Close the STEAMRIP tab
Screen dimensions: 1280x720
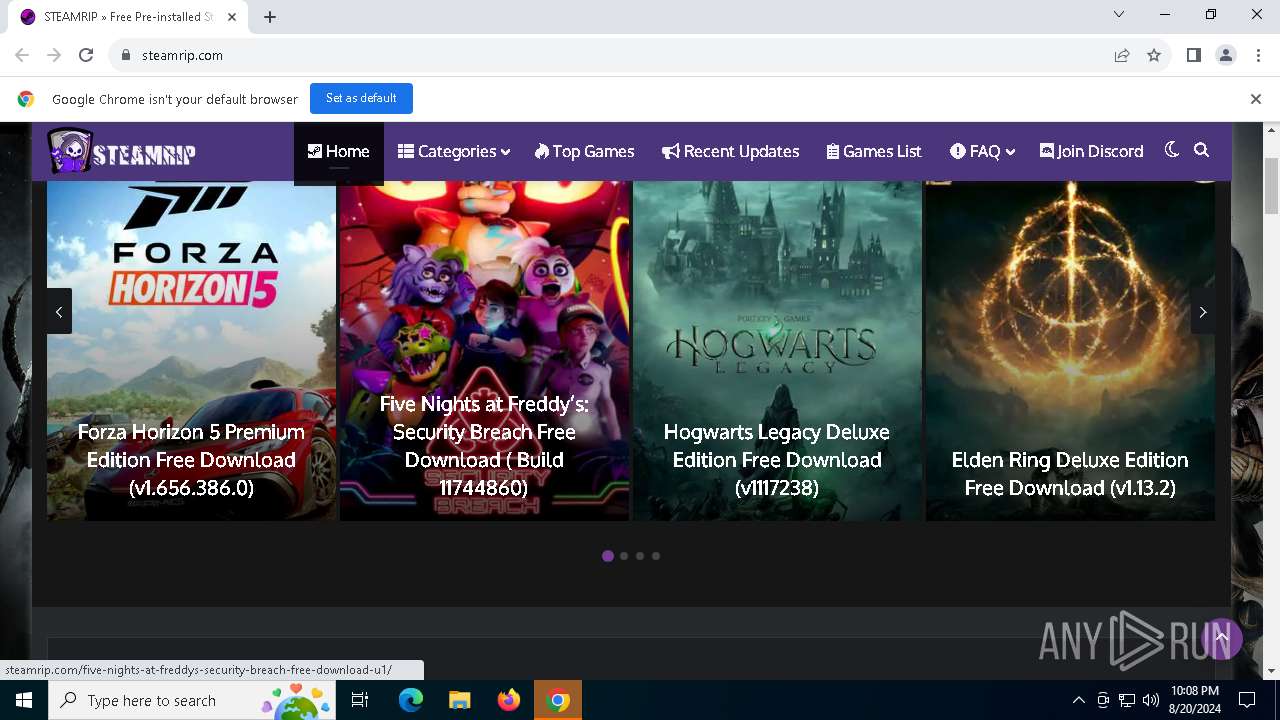232,16
